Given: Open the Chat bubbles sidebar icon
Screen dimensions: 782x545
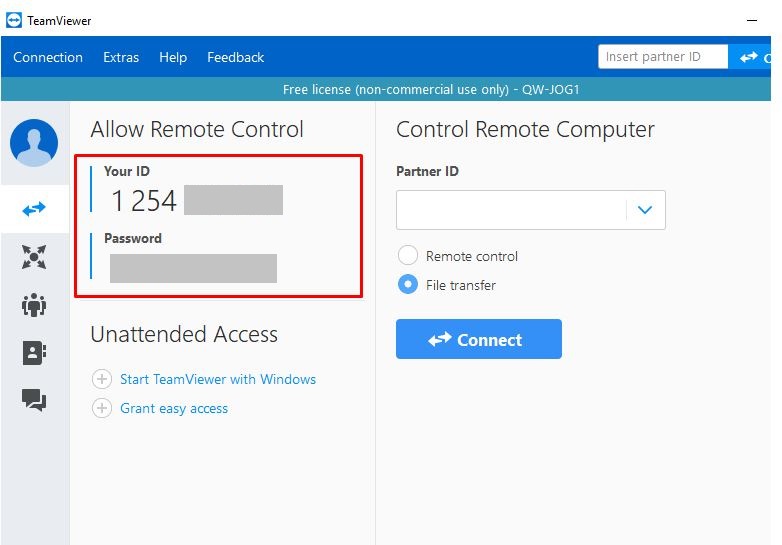Looking at the screenshot, I should pos(34,400).
